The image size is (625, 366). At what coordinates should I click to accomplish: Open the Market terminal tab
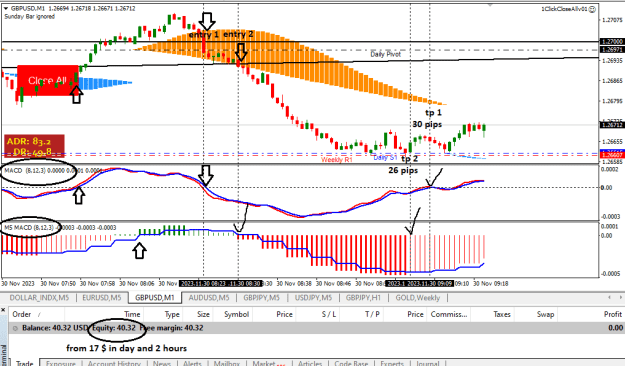click(268, 363)
